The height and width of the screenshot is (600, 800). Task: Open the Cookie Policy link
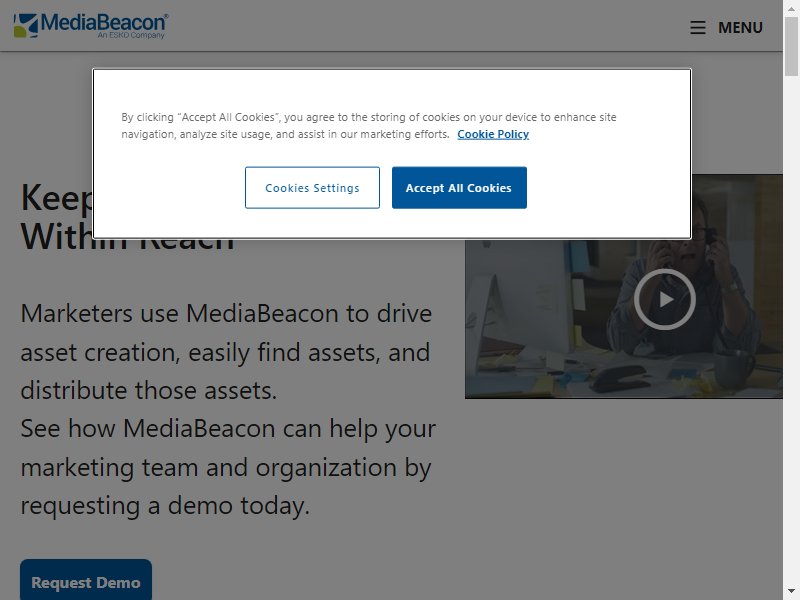click(493, 134)
